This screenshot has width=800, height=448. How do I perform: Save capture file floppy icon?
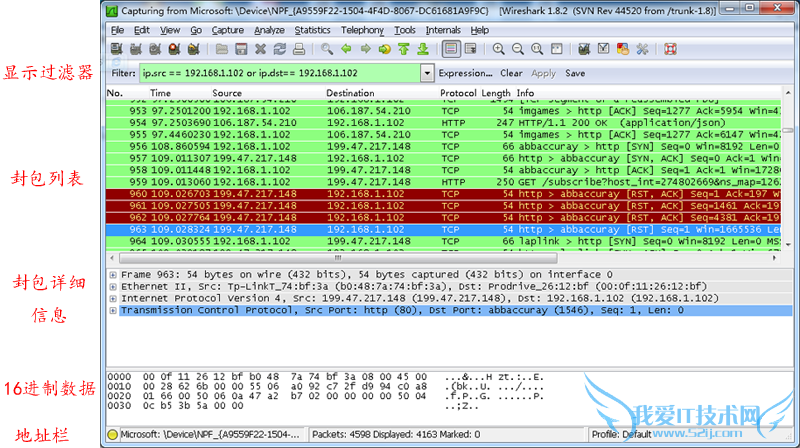[x=241, y=49]
